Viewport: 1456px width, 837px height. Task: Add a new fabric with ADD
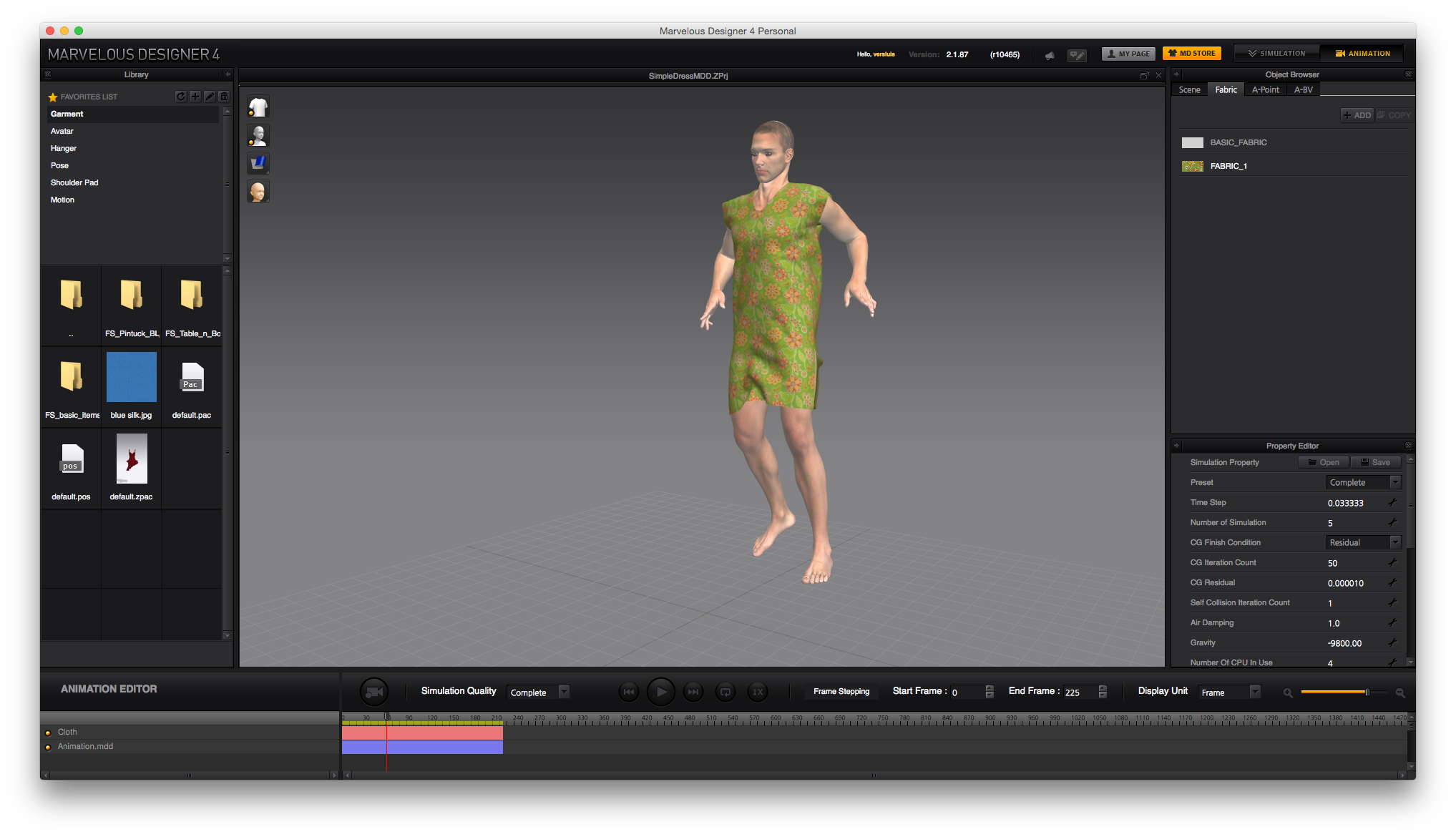pos(1357,115)
